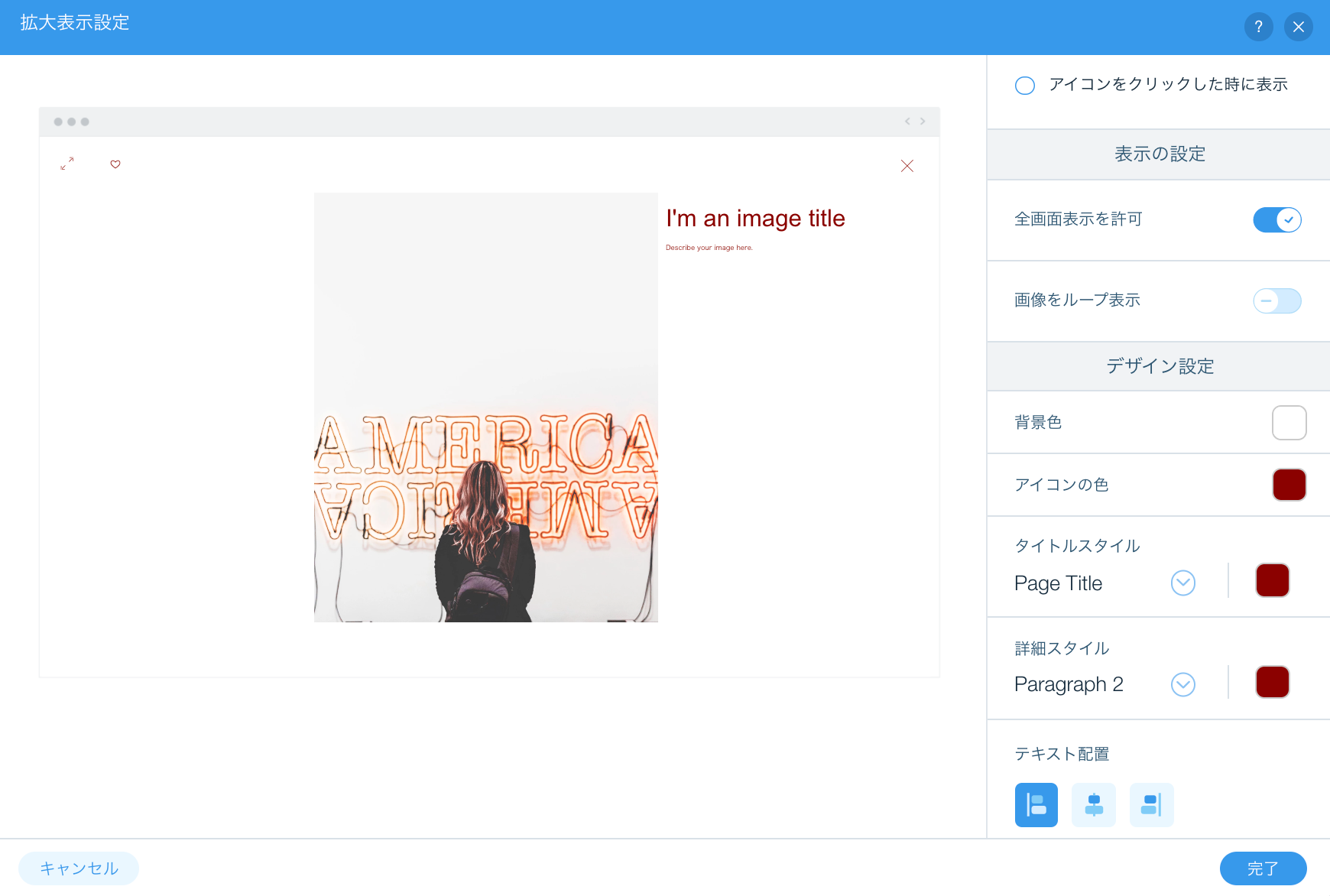Viewport: 1330px width, 896px height.
Task: Select left text alignment icon
Action: coord(1036,805)
